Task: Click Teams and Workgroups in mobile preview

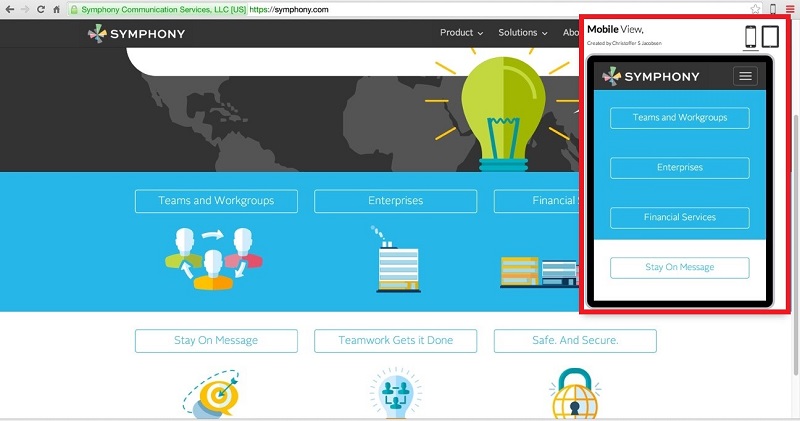Action: point(680,118)
